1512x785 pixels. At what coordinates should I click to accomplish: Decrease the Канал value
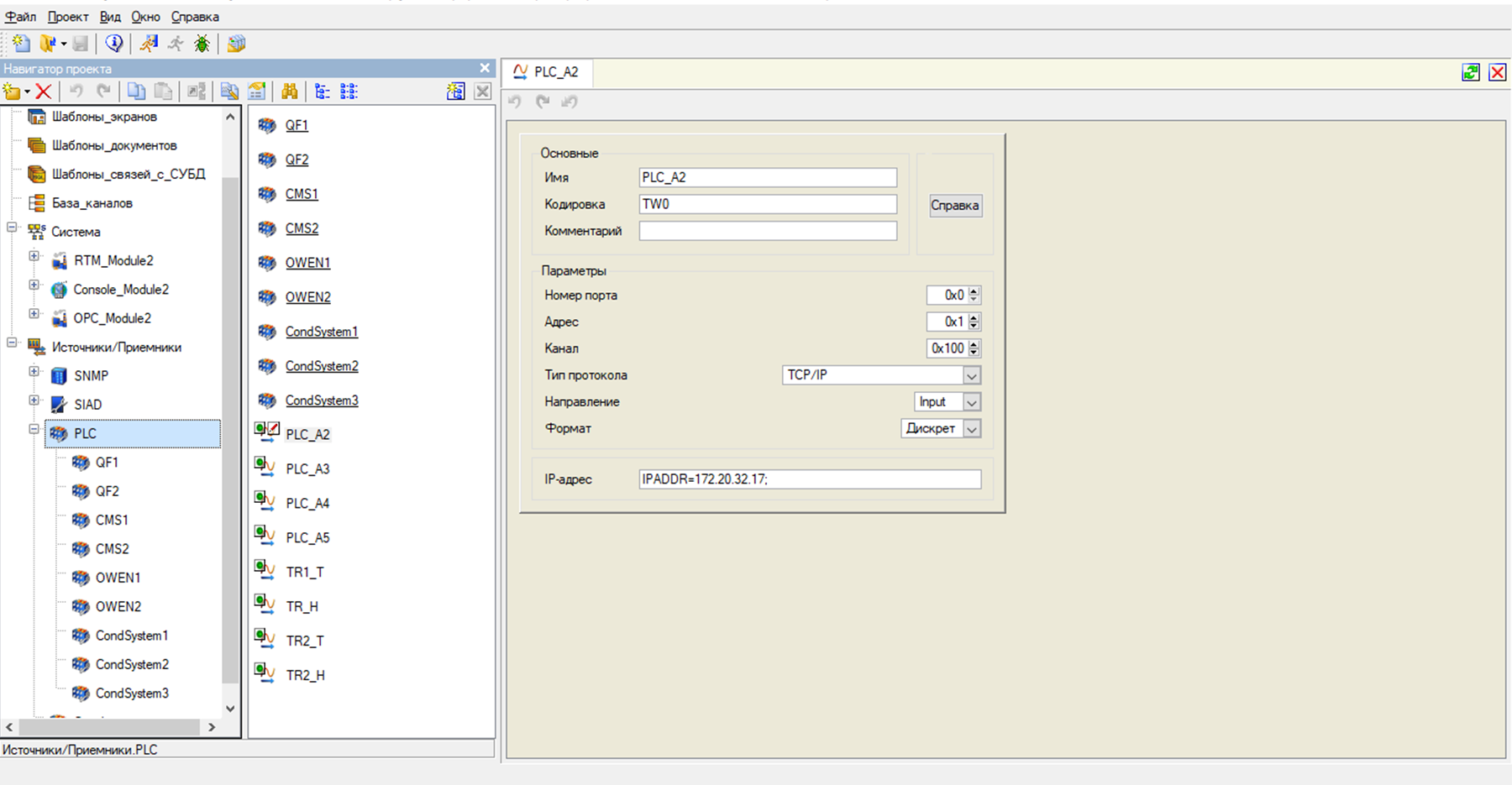point(974,353)
